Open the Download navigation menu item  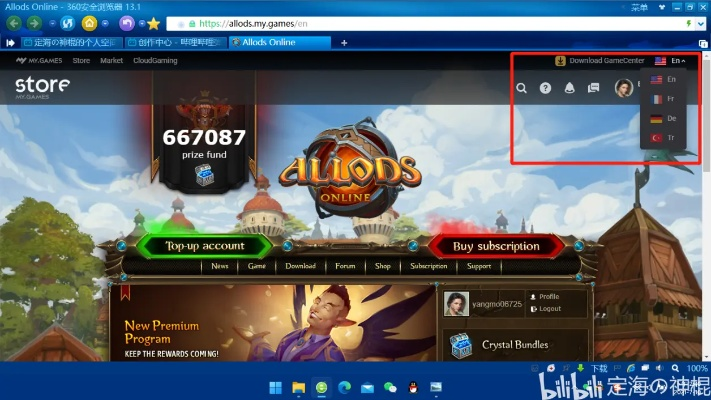[300, 266]
